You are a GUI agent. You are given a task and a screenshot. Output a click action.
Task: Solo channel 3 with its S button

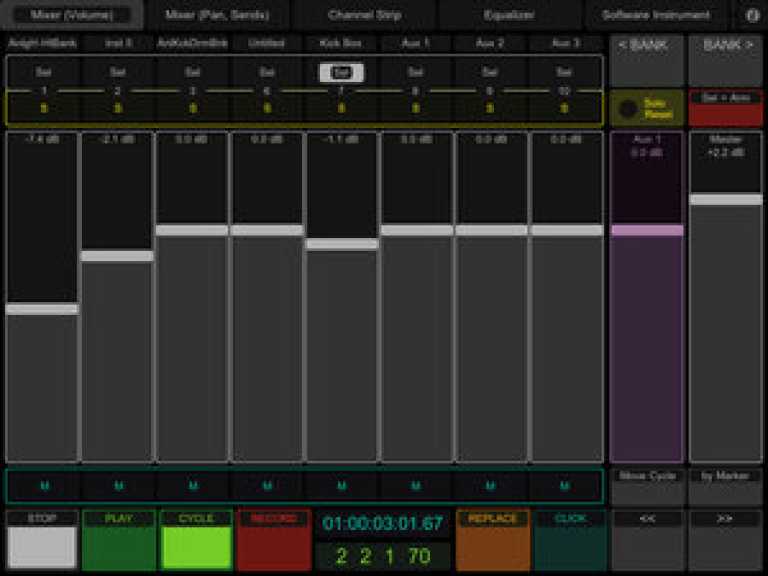click(x=192, y=108)
